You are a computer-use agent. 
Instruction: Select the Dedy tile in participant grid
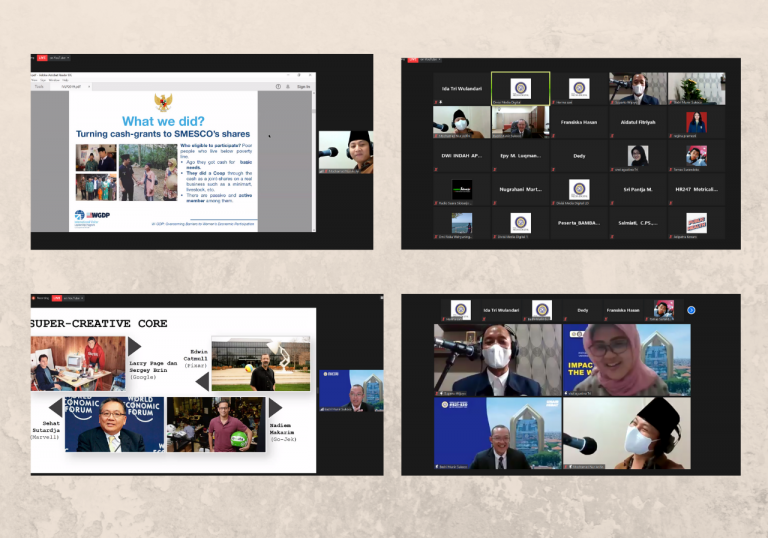coord(578,156)
